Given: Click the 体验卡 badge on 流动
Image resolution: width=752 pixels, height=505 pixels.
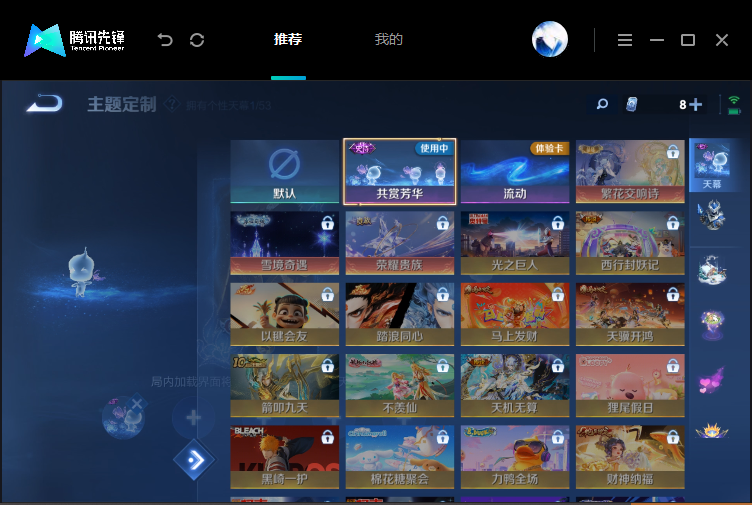Looking at the screenshot, I should pos(550,148).
